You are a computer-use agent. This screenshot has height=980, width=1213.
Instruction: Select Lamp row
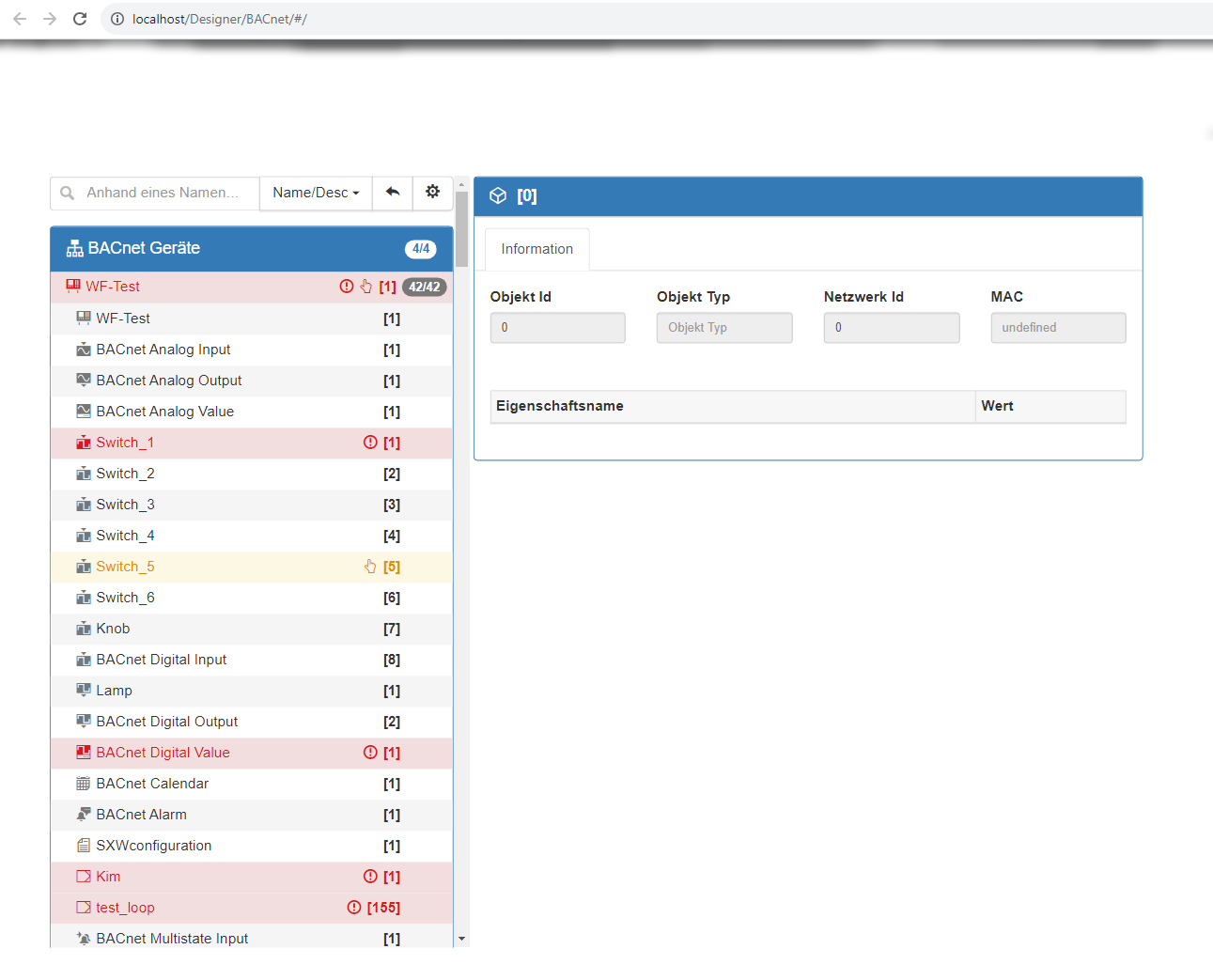[x=252, y=691]
